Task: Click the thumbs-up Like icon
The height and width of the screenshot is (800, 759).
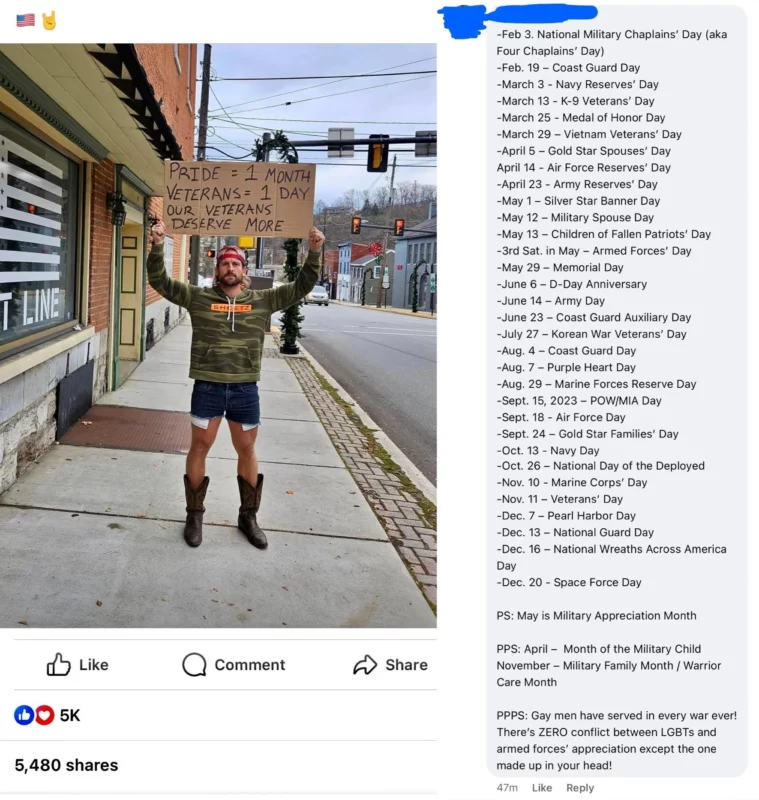Action: coord(59,664)
